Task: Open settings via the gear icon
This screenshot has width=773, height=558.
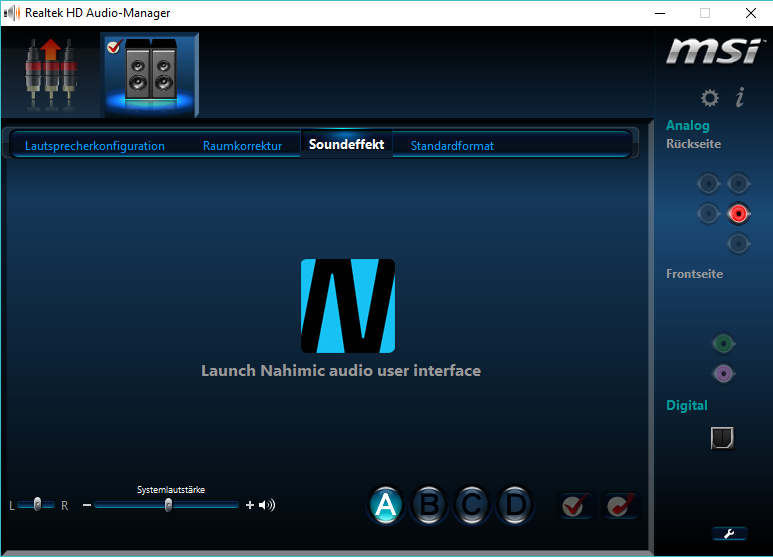Action: pos(709,98)
